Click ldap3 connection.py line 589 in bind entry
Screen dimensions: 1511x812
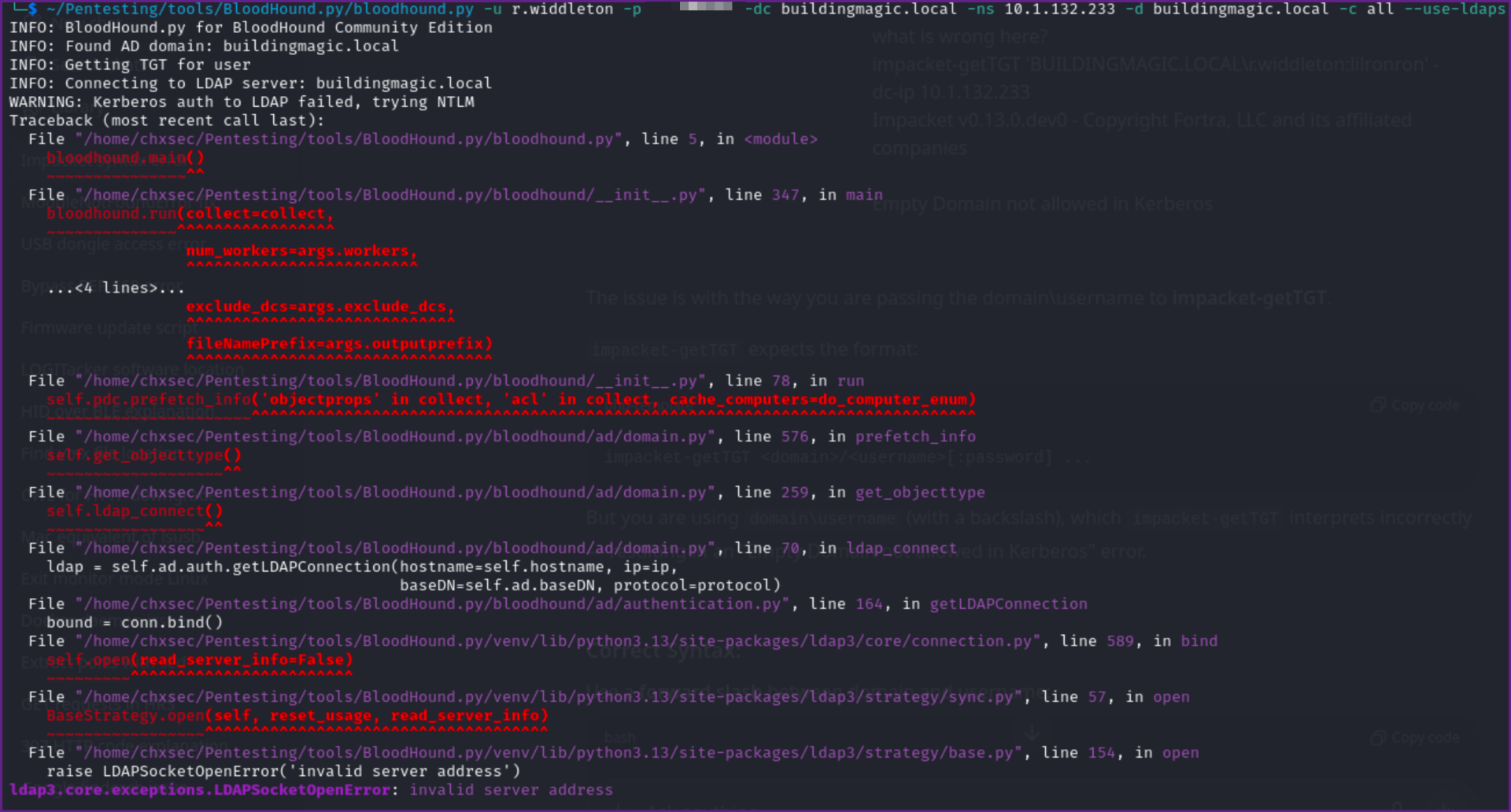(623, 641)
